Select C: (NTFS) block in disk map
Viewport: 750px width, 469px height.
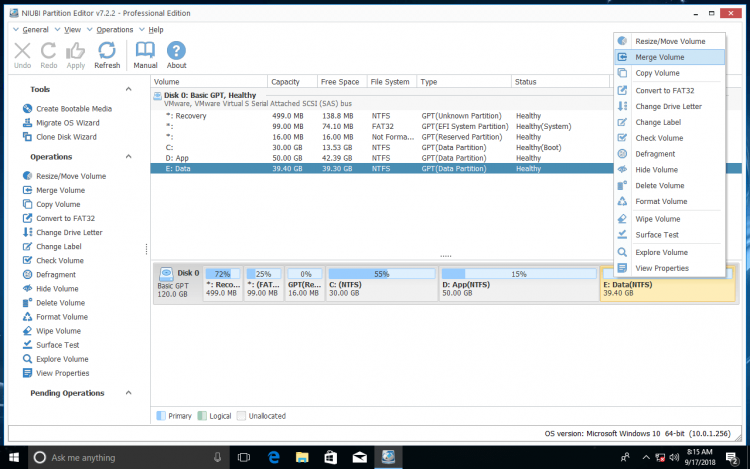(381, 284)
